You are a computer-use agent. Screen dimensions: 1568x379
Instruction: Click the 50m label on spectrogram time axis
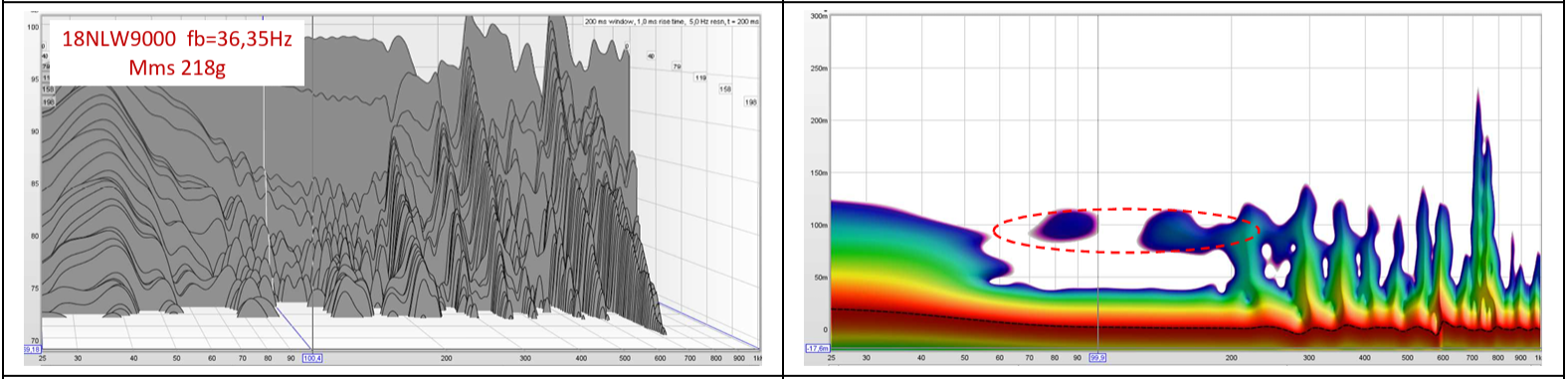(x=822, y=278)
